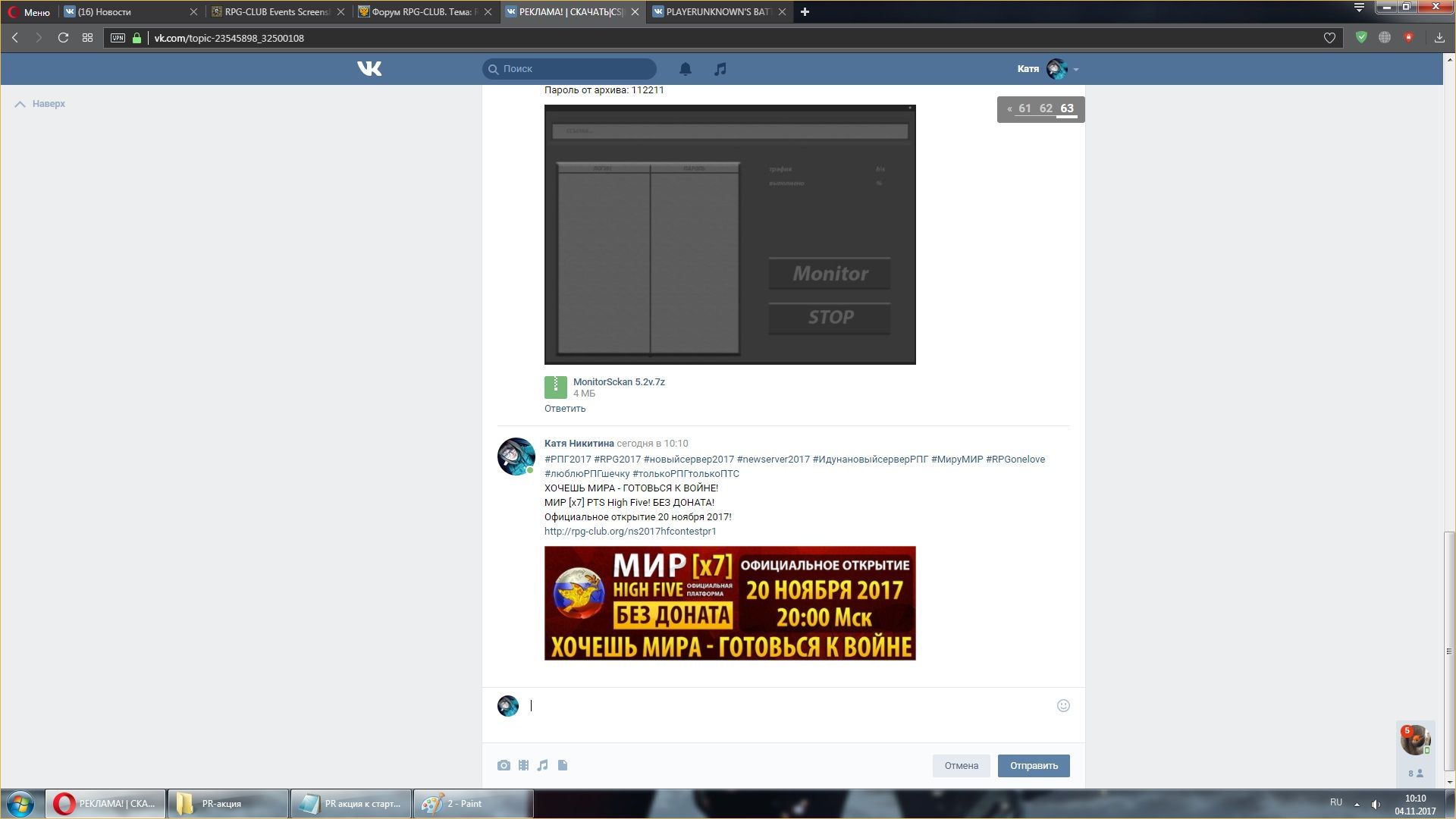Click Ответить under MonitorSckan post
Screen dimensions: 1456x819
click(x=565, y=409)
